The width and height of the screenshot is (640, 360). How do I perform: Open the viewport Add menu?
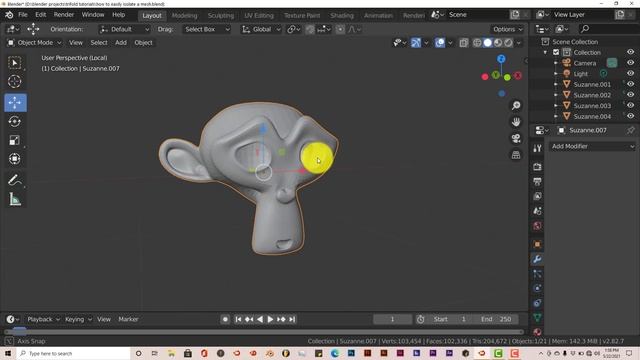point(121,43)
